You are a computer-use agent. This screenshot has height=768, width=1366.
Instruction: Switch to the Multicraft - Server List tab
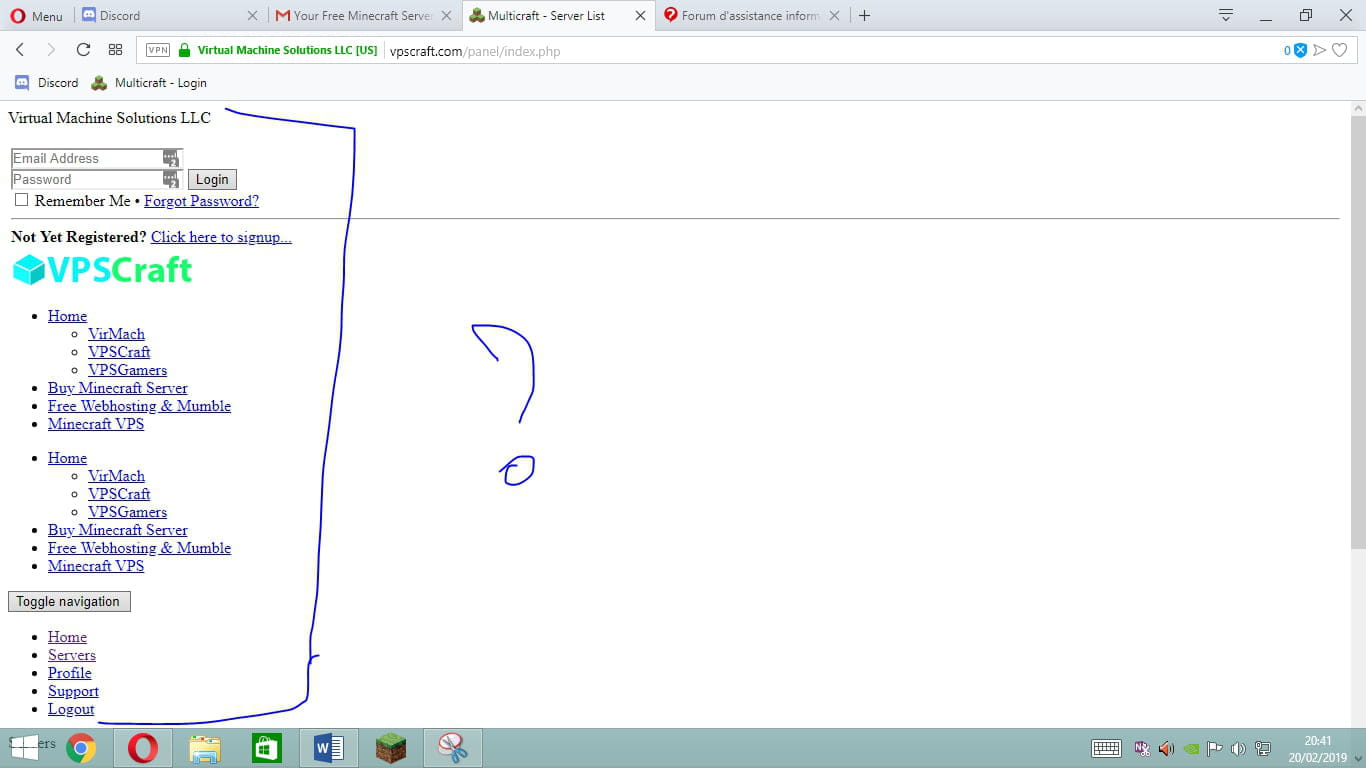[545, 15]
